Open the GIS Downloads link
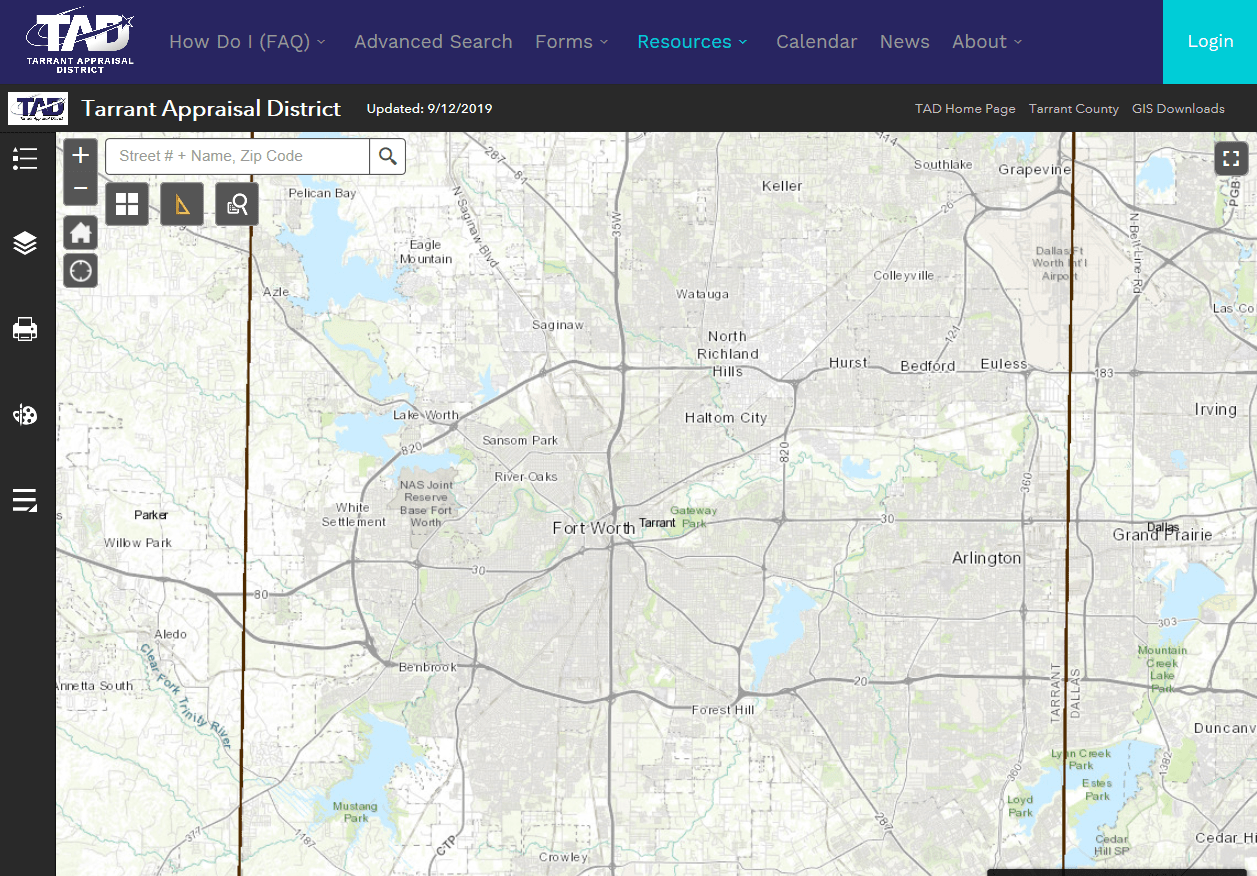 1178,108
